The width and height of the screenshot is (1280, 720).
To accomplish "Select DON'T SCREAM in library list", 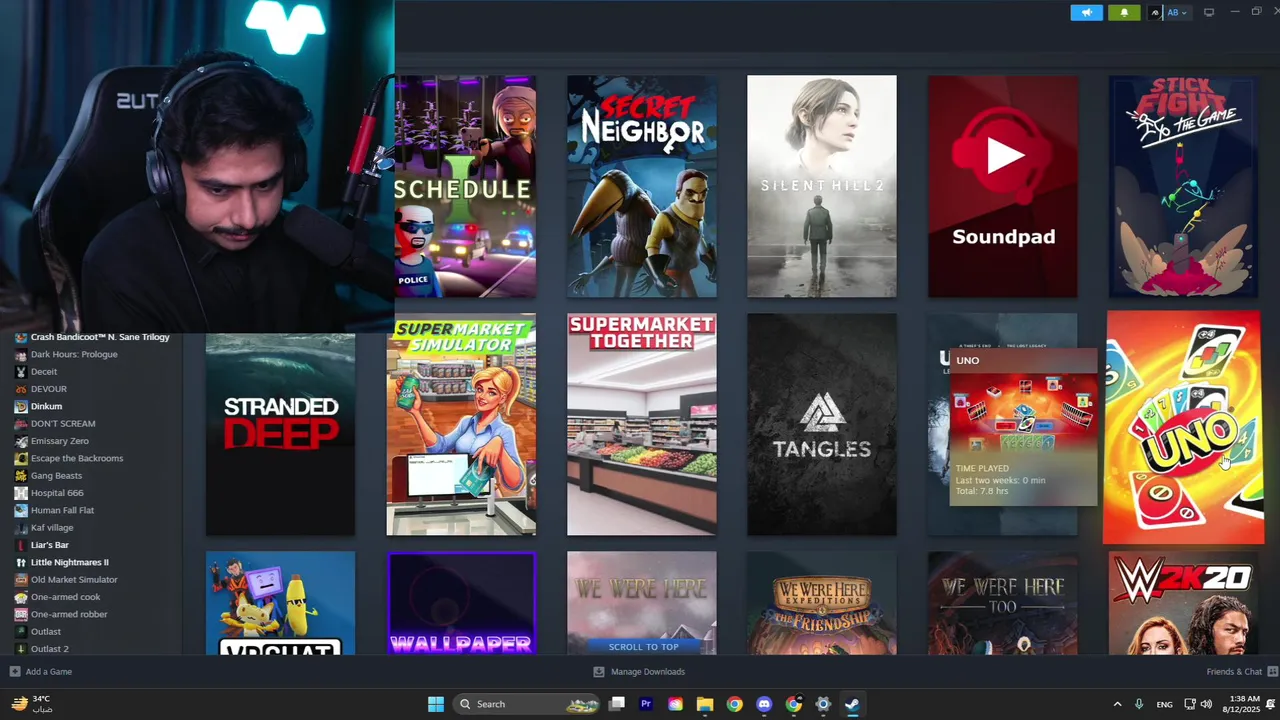I will [63, 424].
